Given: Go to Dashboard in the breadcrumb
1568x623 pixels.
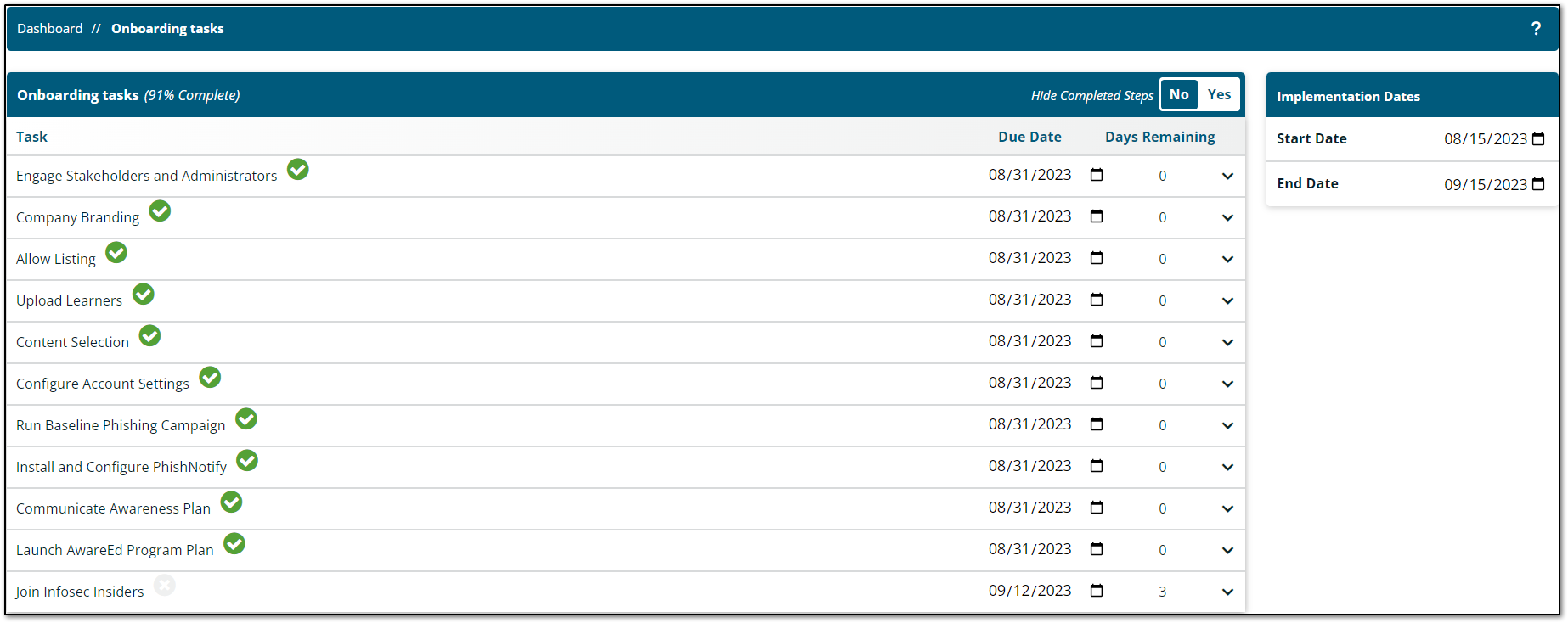Looking at the screenshot, I should click(x=50, y=29).
